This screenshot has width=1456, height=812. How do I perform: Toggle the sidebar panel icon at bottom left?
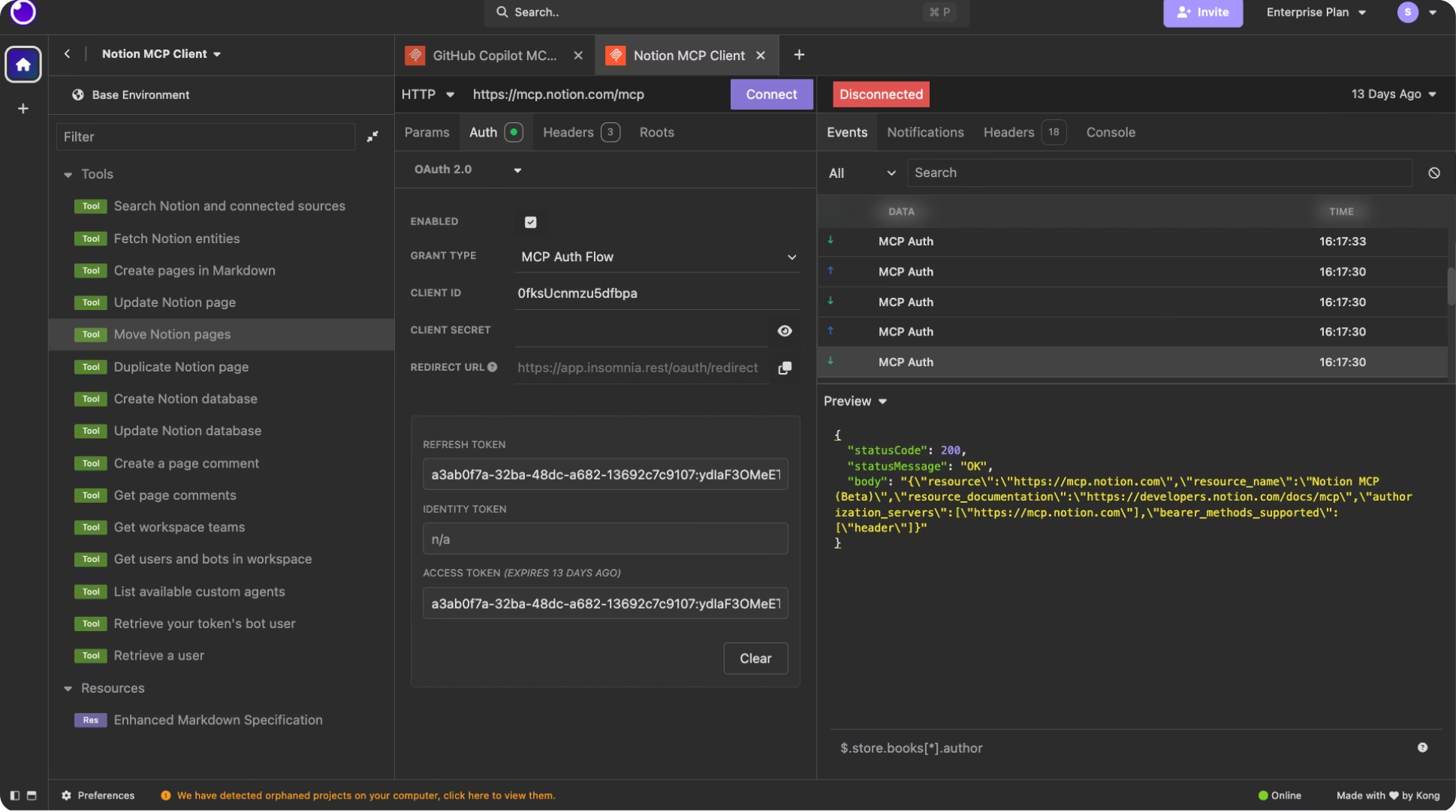[x=14, y=795]
